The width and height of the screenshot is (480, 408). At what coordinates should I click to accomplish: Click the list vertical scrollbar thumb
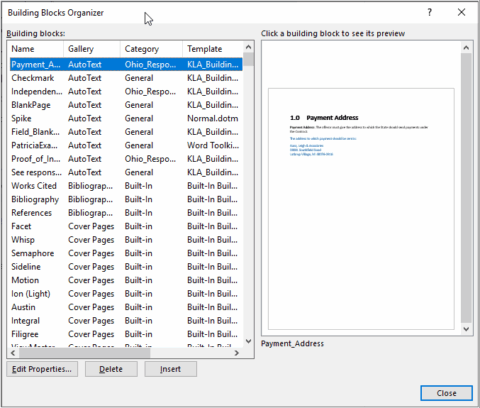coord(248,59)
